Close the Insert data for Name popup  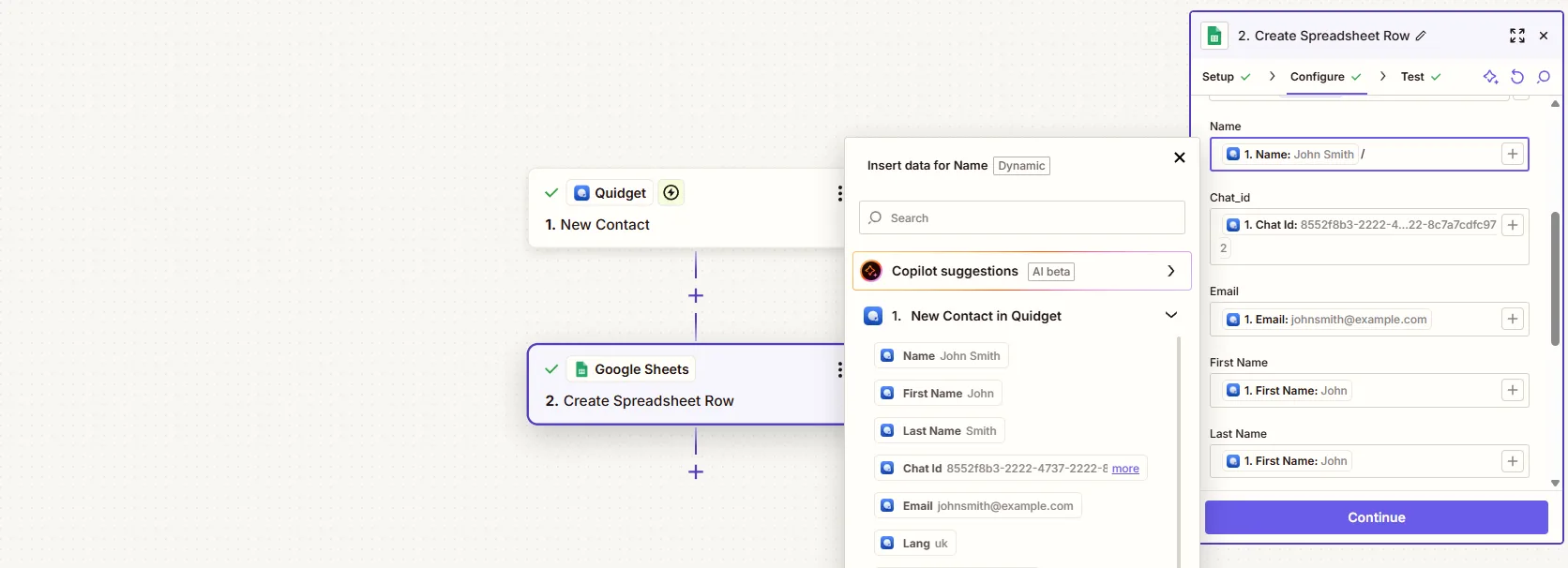point(1180,157)
